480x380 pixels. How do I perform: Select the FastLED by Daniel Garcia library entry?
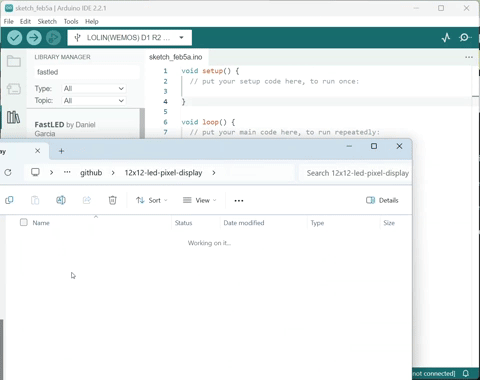[x=84, y=129]
